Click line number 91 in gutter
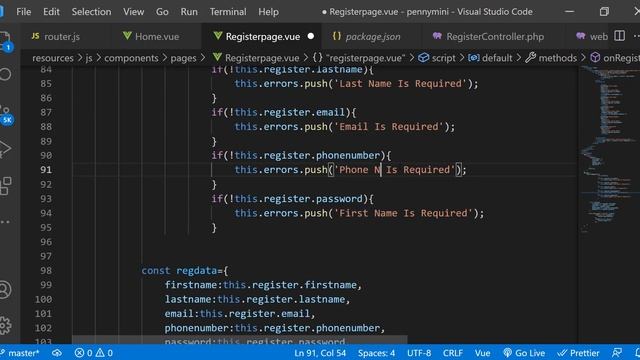 46,170
